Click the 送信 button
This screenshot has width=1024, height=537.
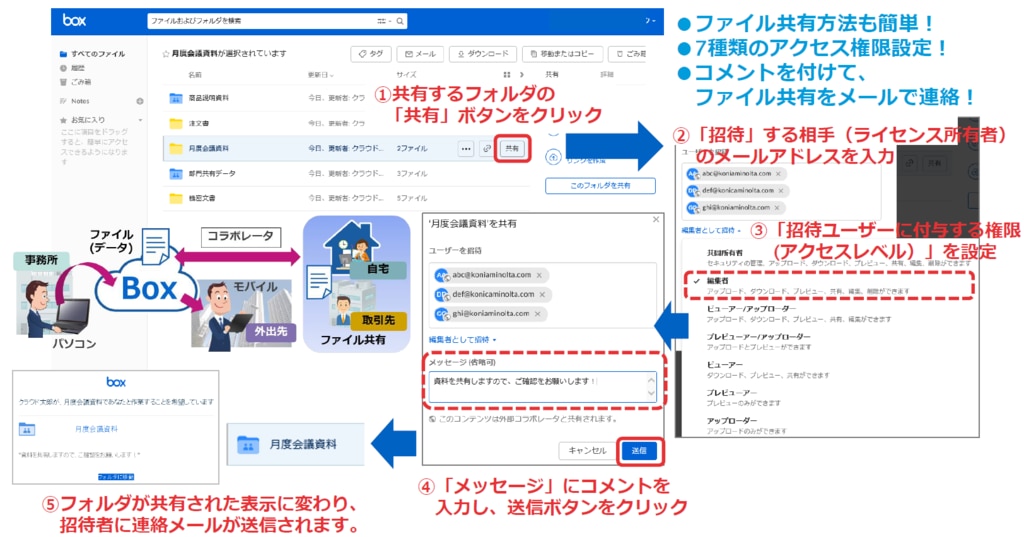coord(639,451)
